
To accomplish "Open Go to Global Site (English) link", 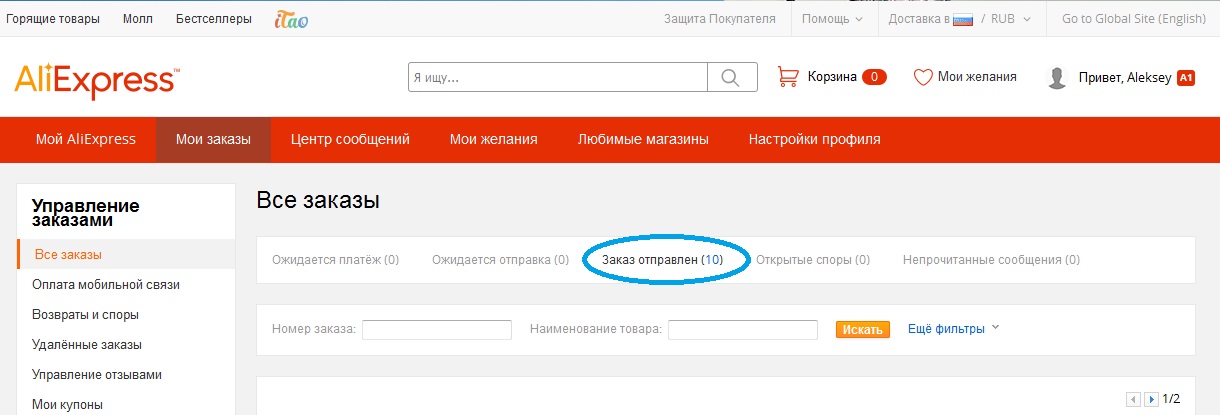I will 1133,19.
